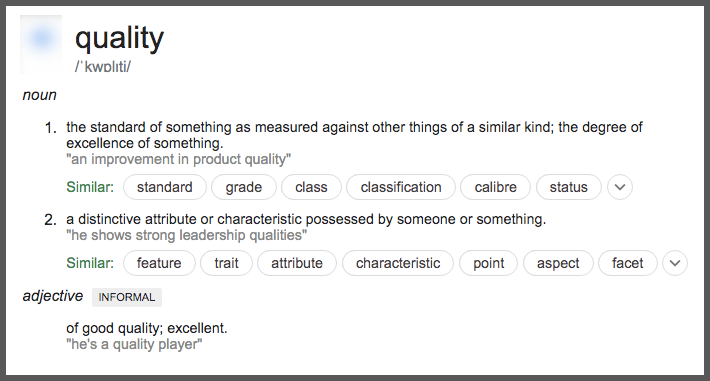Choose the characteristic synonym chip
The width and height of the screenshot is (710, 381).
click(398, 263)
